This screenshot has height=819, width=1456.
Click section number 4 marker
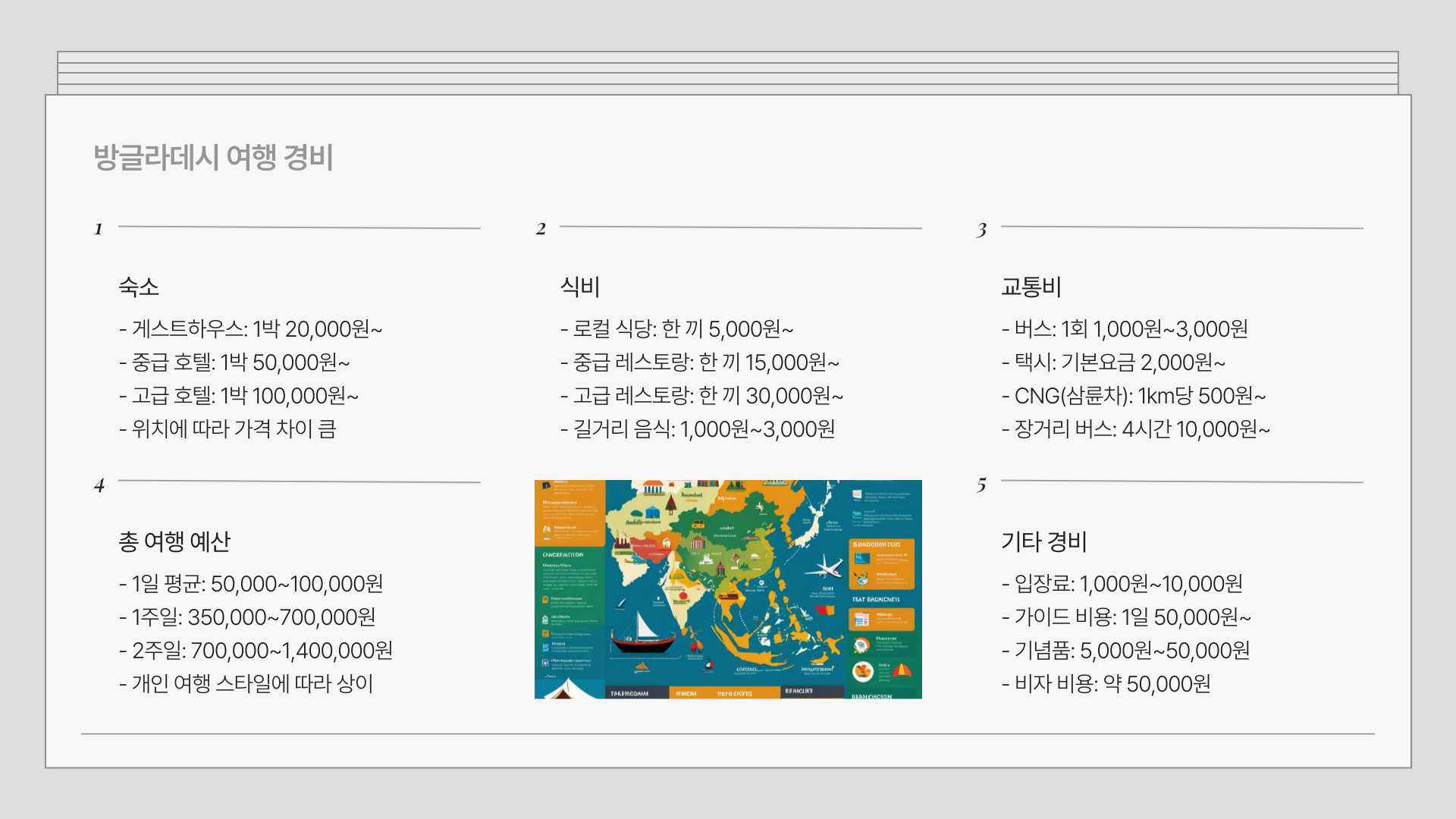pyautogui.click(x=99, y=485)
